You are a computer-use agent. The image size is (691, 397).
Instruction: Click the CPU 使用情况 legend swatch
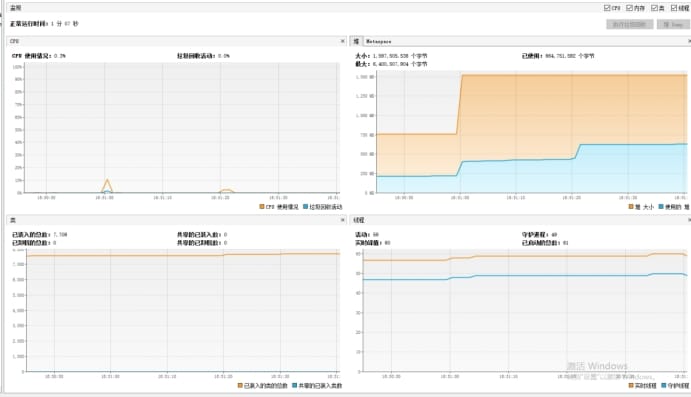262,207
